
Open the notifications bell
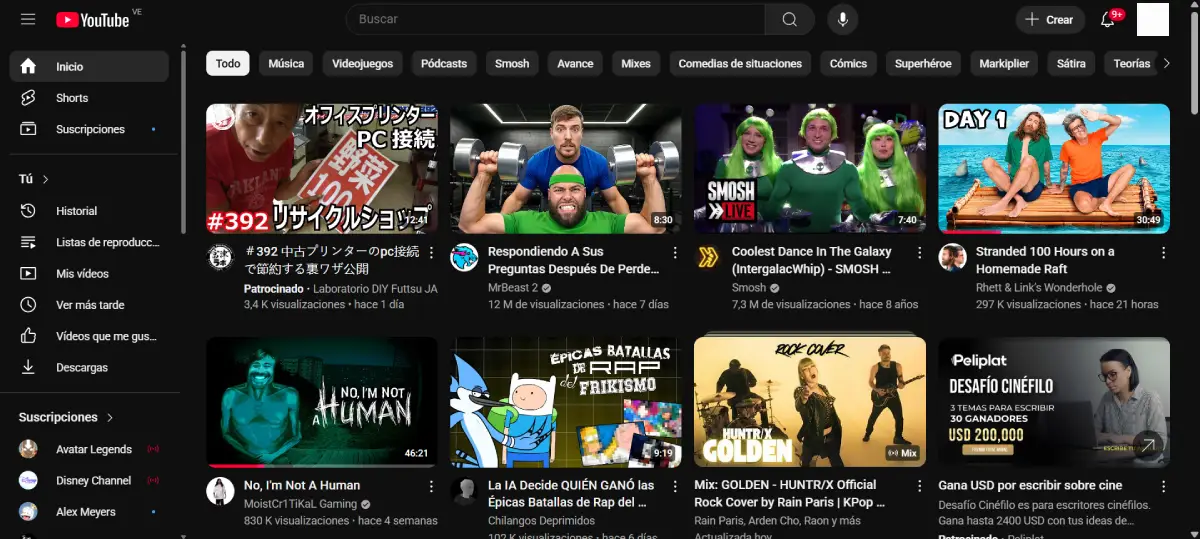(x=1107, y=20)
